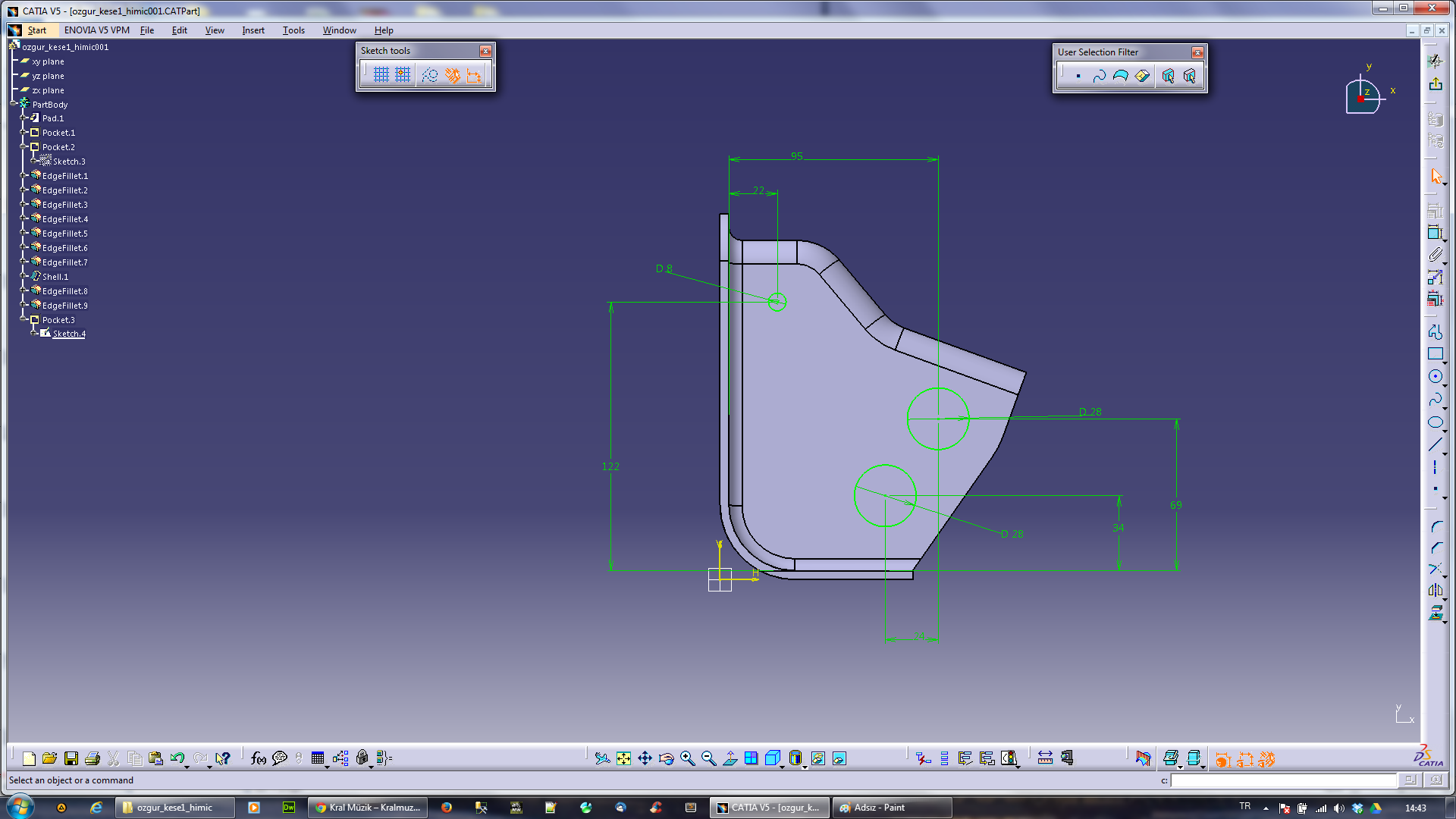Select the Corner fillet tool
This screenshot has height=819, width=1456.
[x=1435, y=526]
